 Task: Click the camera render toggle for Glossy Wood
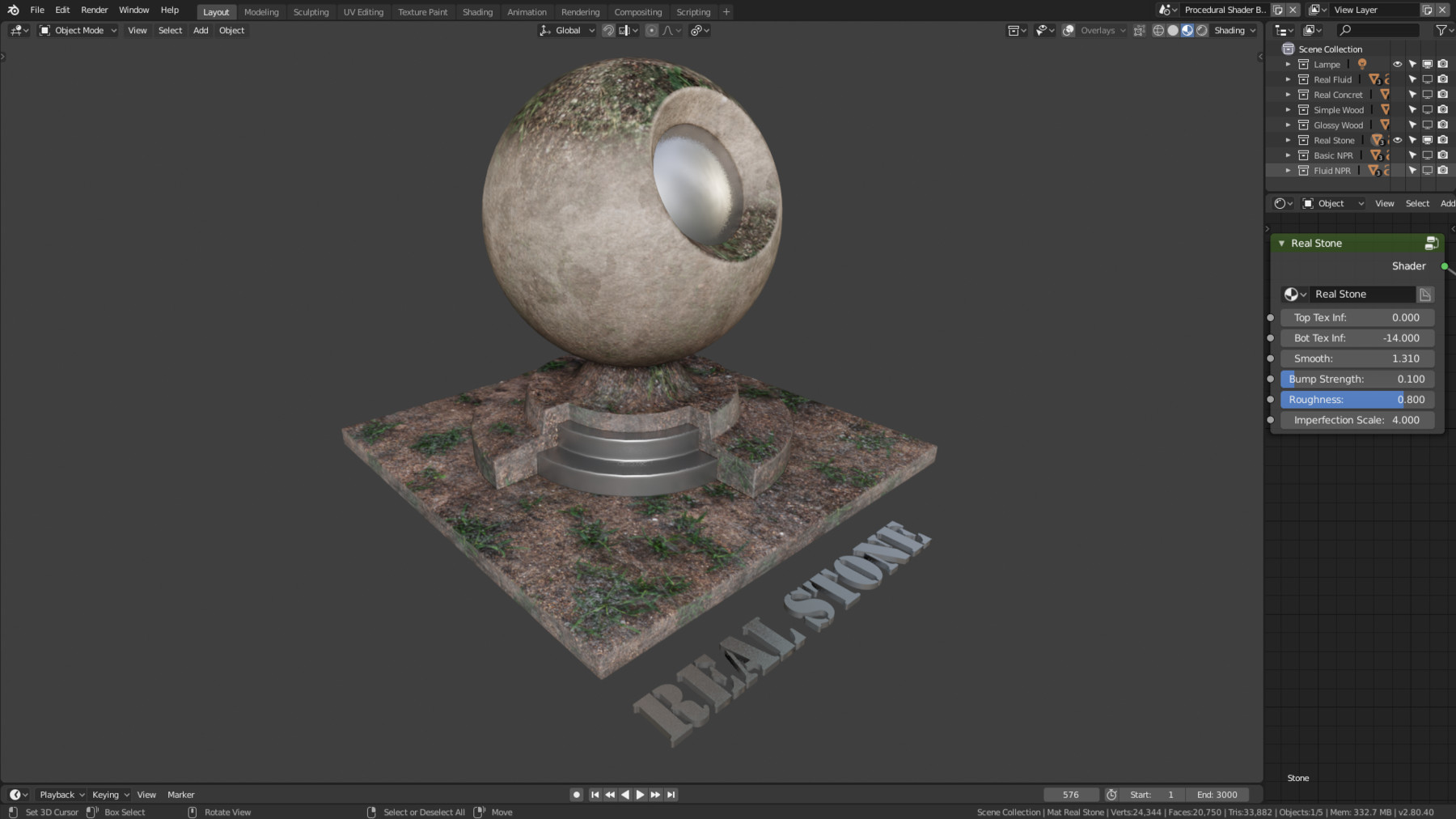pyautogui.click(x=1442, y=125)
